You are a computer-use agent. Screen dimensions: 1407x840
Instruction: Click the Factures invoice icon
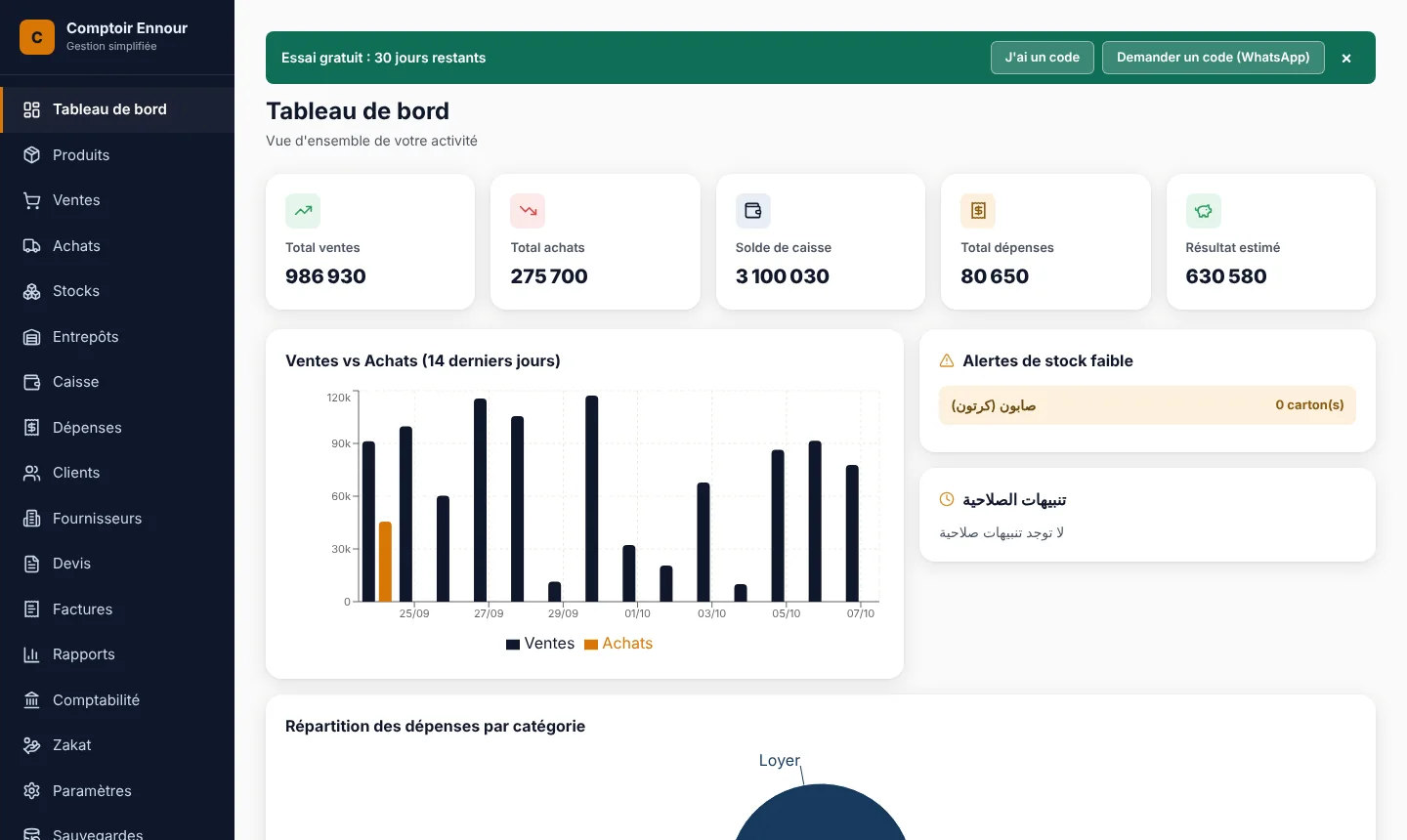click(32, 609)
